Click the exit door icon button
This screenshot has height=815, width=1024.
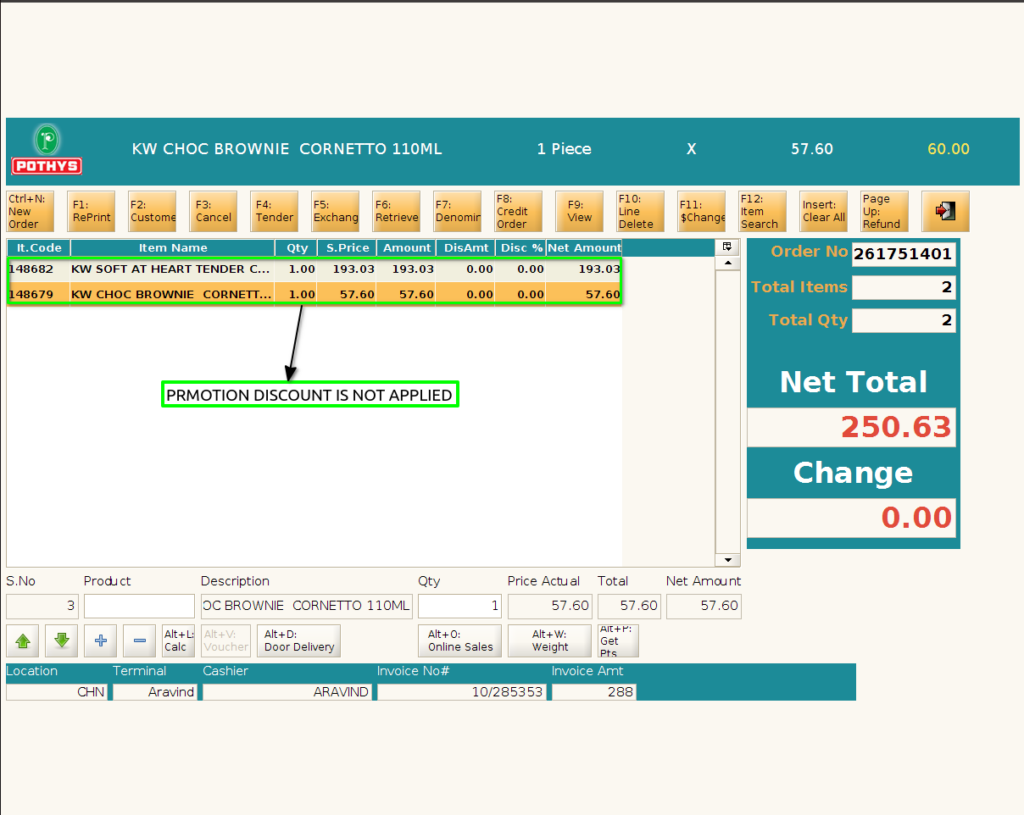click(945, 211)
